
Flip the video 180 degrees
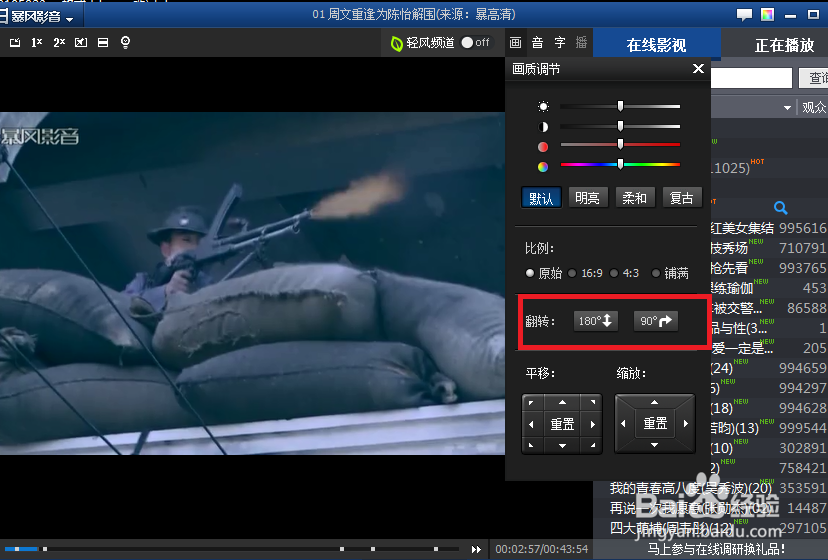pyautogui.click(x=596, y=321)
